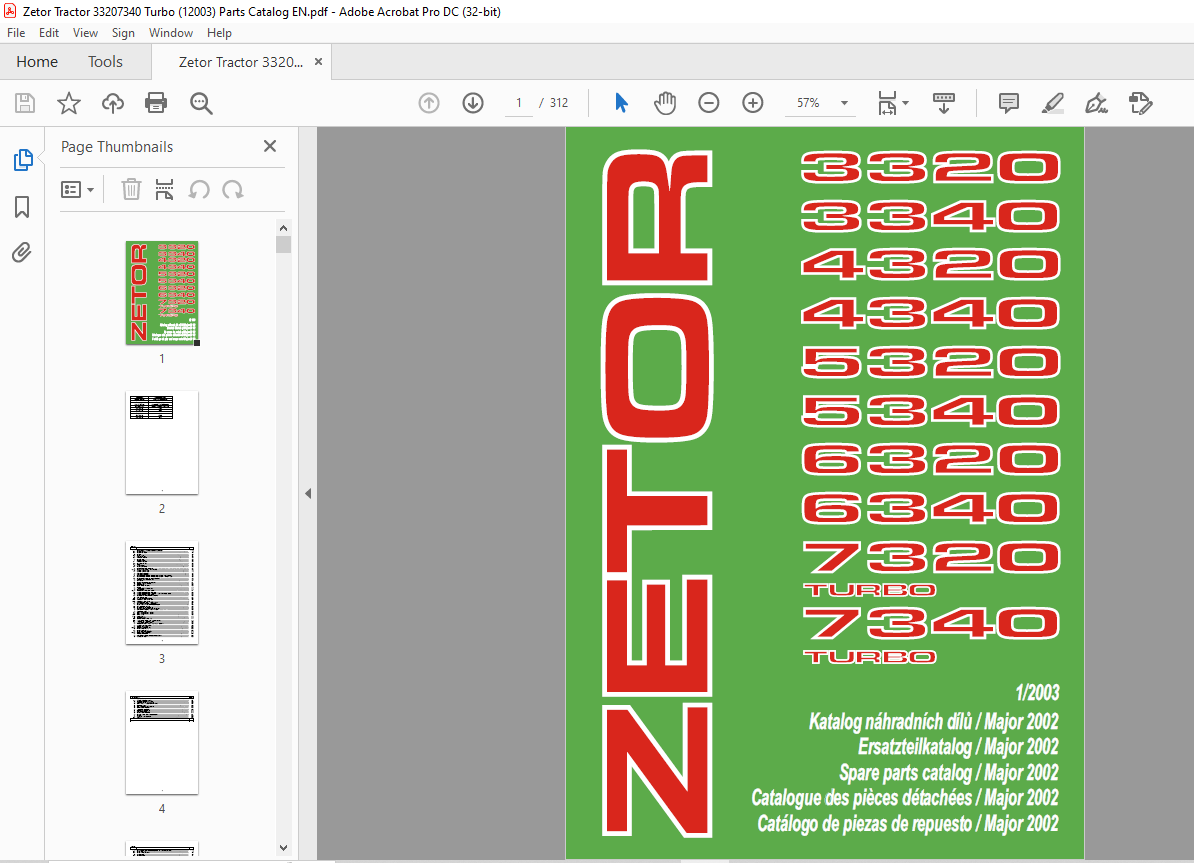Open the Bookmarks panel icon
Screen dimensions: 1194x863
(22, 206)
